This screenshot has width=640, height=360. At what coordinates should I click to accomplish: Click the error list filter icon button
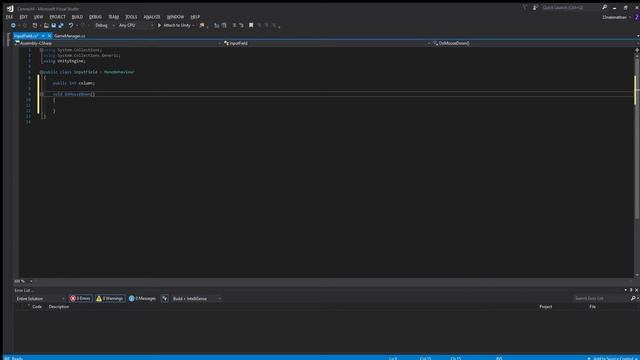pos(164,299)
